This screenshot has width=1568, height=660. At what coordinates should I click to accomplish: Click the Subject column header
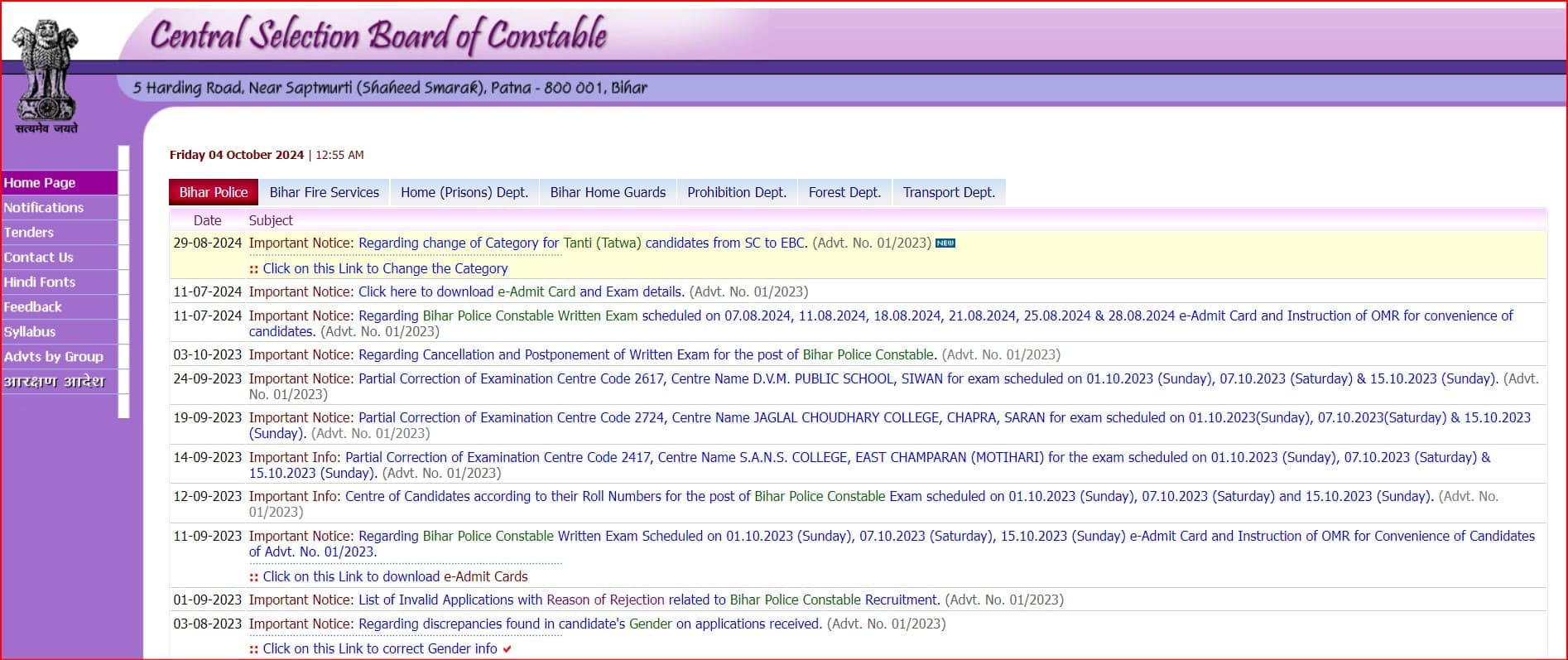tap(271, 220)
